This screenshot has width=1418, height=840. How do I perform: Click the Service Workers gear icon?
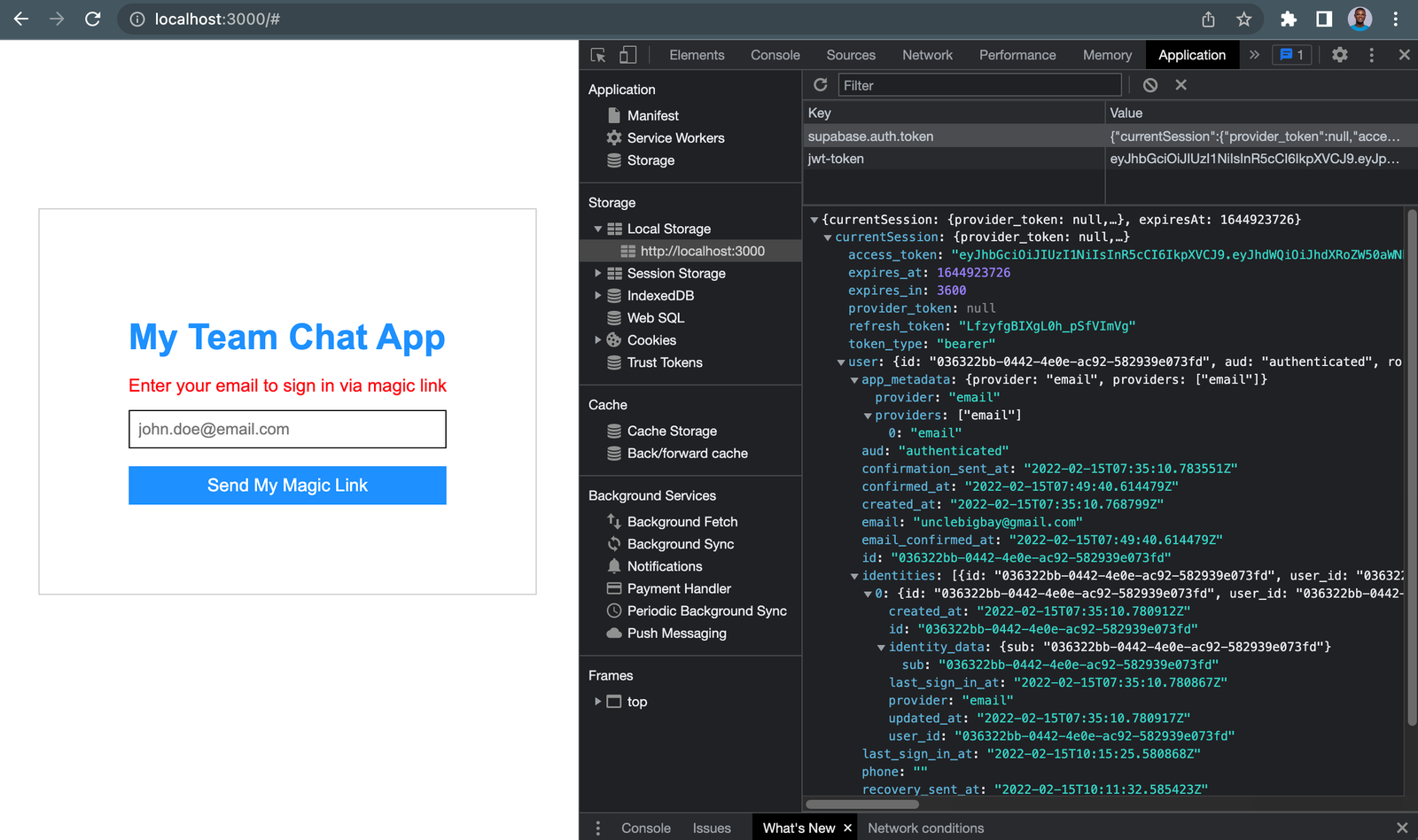[614, 137]
